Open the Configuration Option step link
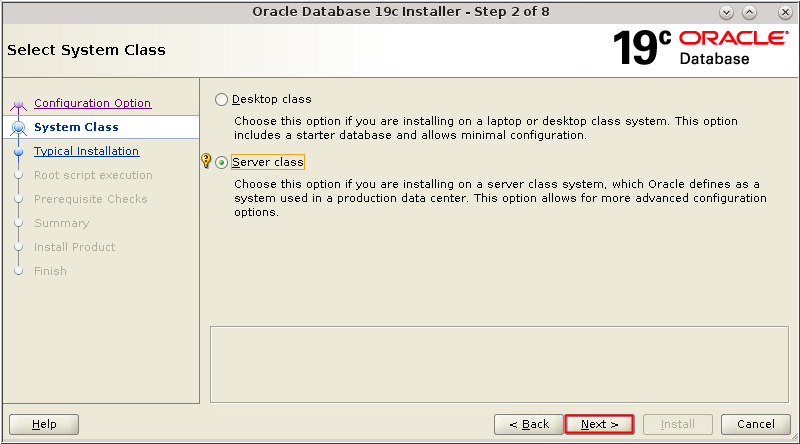 pos(92,103)
